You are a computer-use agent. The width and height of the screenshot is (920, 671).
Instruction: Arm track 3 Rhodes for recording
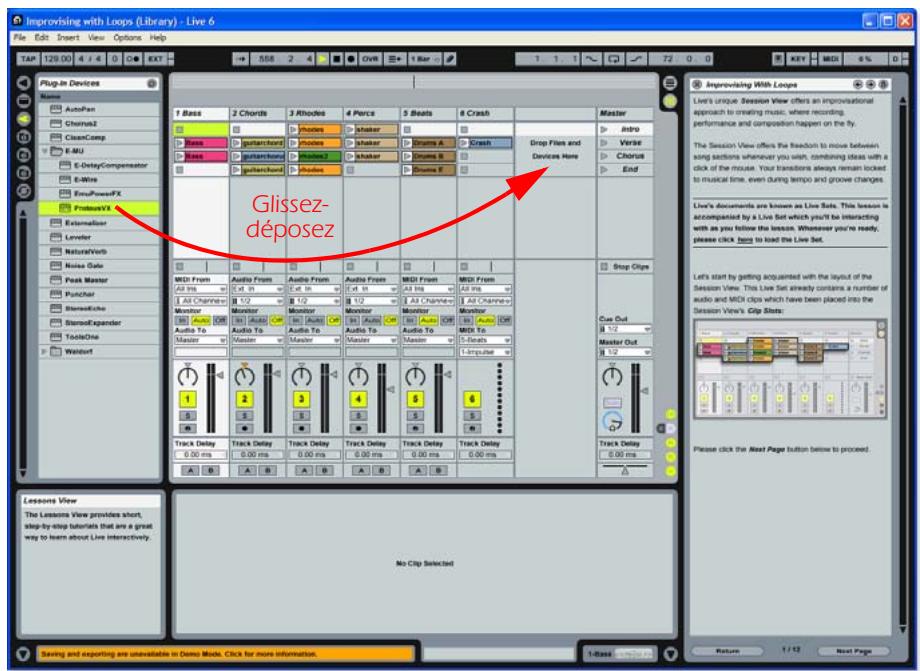point(300,426)
